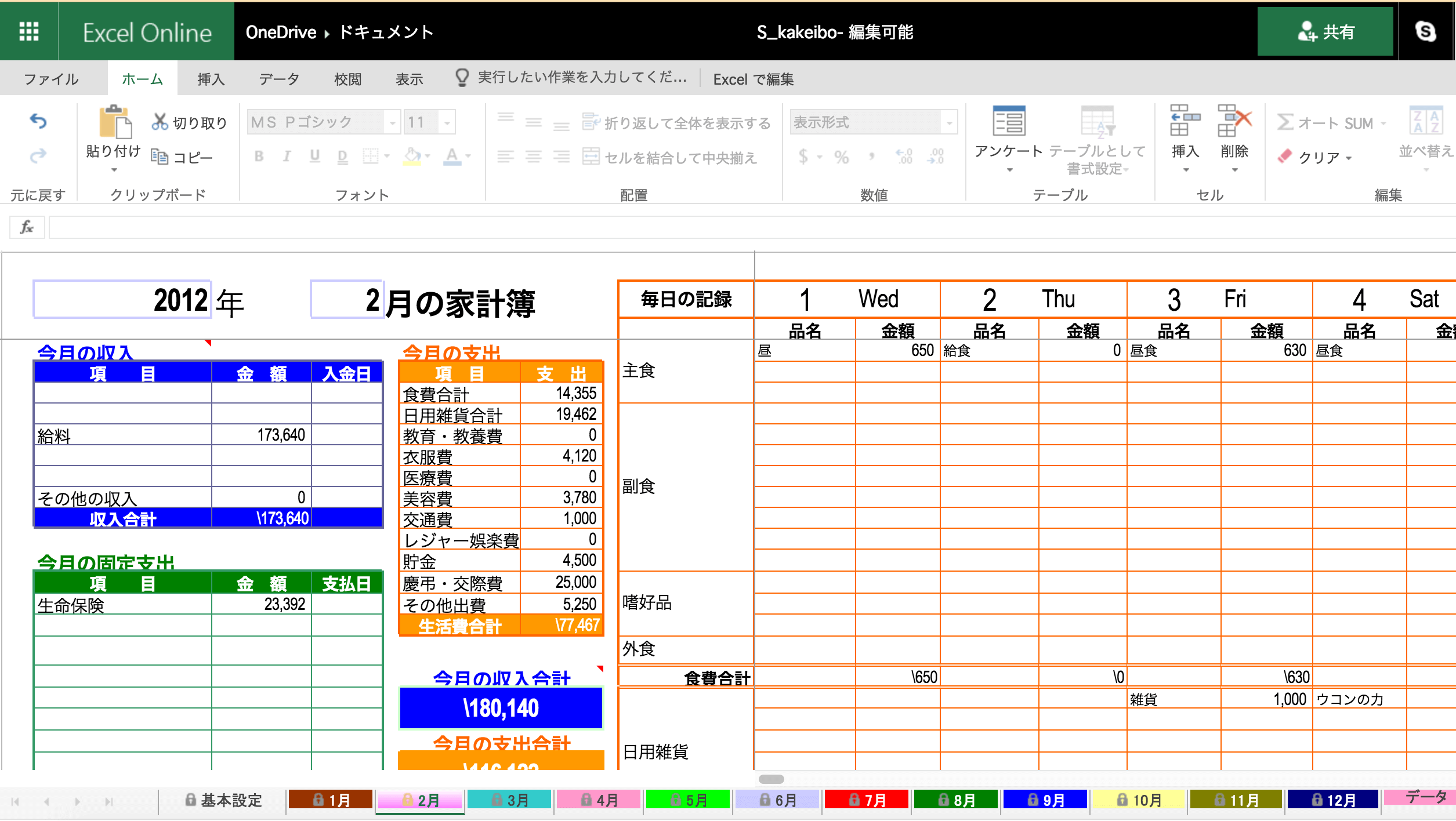
Task: Toggle italic formatting
Action: coord(287,156)
